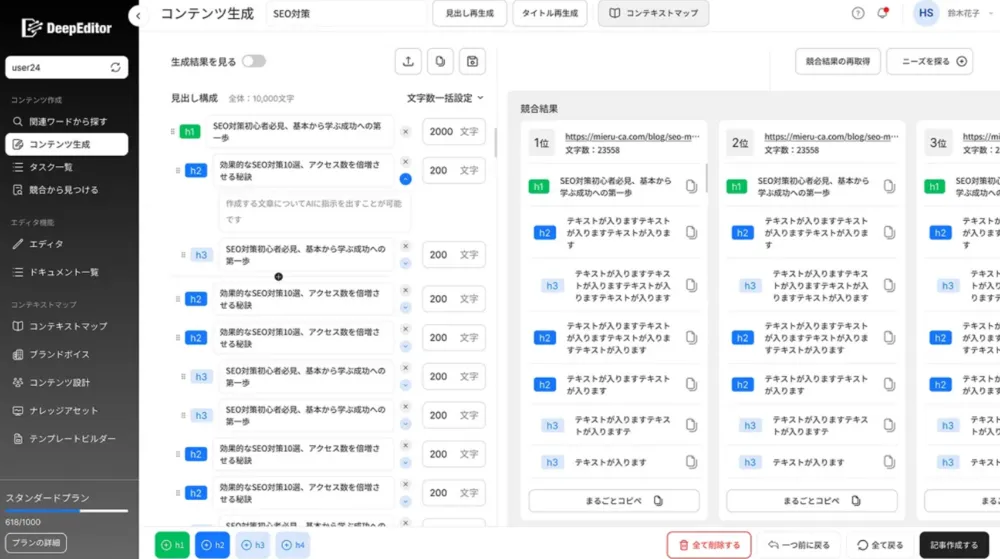The height and width of the screenshot is (559, 1000).
Task: Click the 全て削除する button
Action: (709, 545)
